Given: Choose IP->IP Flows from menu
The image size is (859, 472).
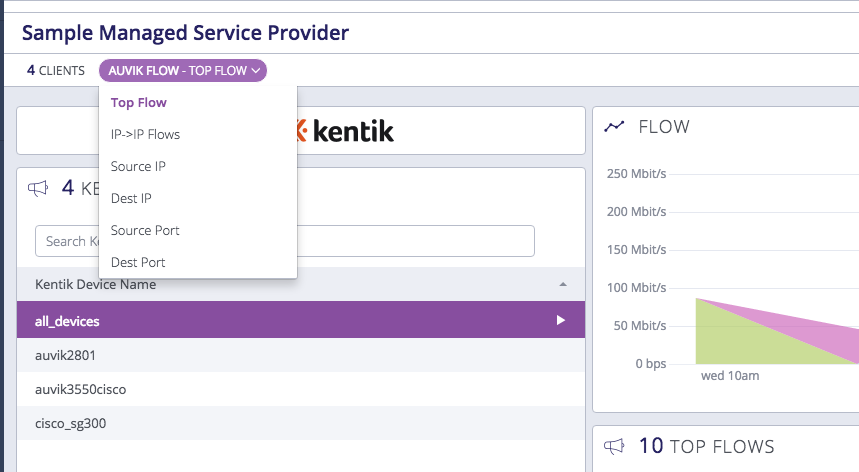Looking at the screenshot, I should [x=145, y=134].
